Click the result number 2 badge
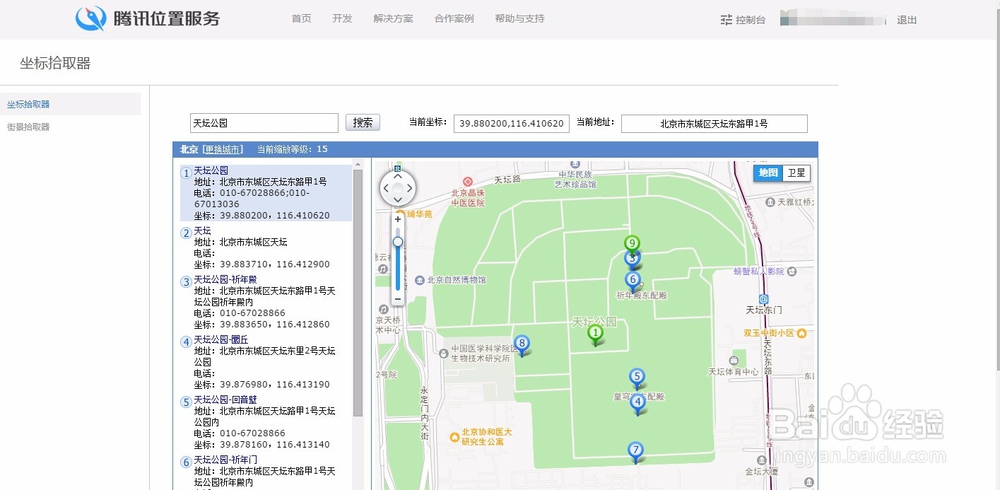The image size is (1000, 490). 186,233
